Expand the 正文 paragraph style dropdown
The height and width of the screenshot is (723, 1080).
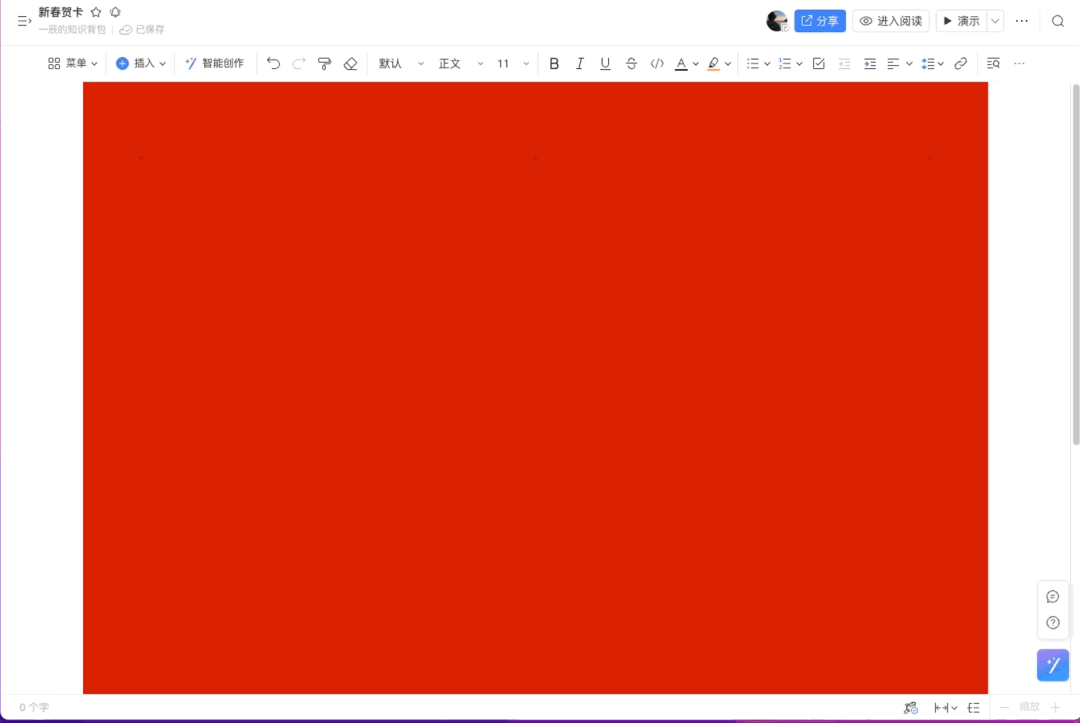pyautogui.click(x=460, y=64)
